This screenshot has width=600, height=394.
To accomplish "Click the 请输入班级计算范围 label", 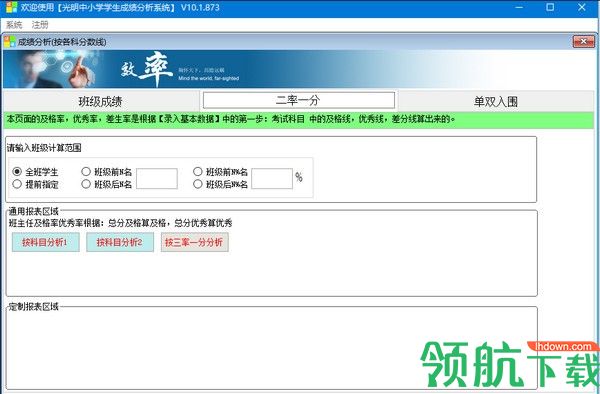I will coord(44,148).
